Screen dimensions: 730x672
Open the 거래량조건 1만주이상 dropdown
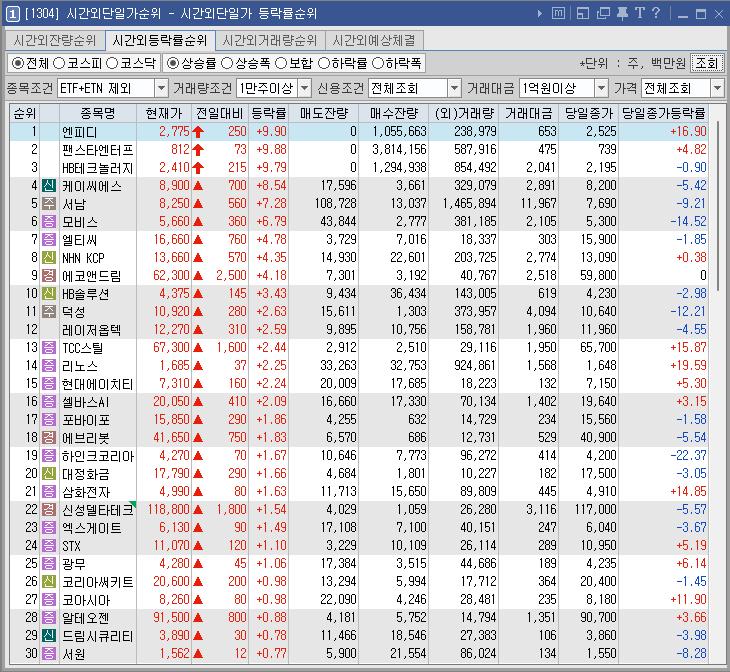(x=304, y=88)
